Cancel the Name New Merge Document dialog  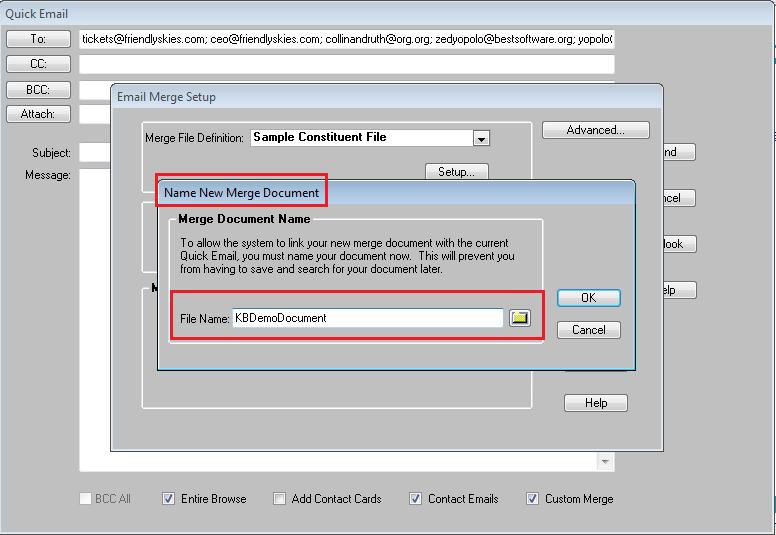(588, 330)
